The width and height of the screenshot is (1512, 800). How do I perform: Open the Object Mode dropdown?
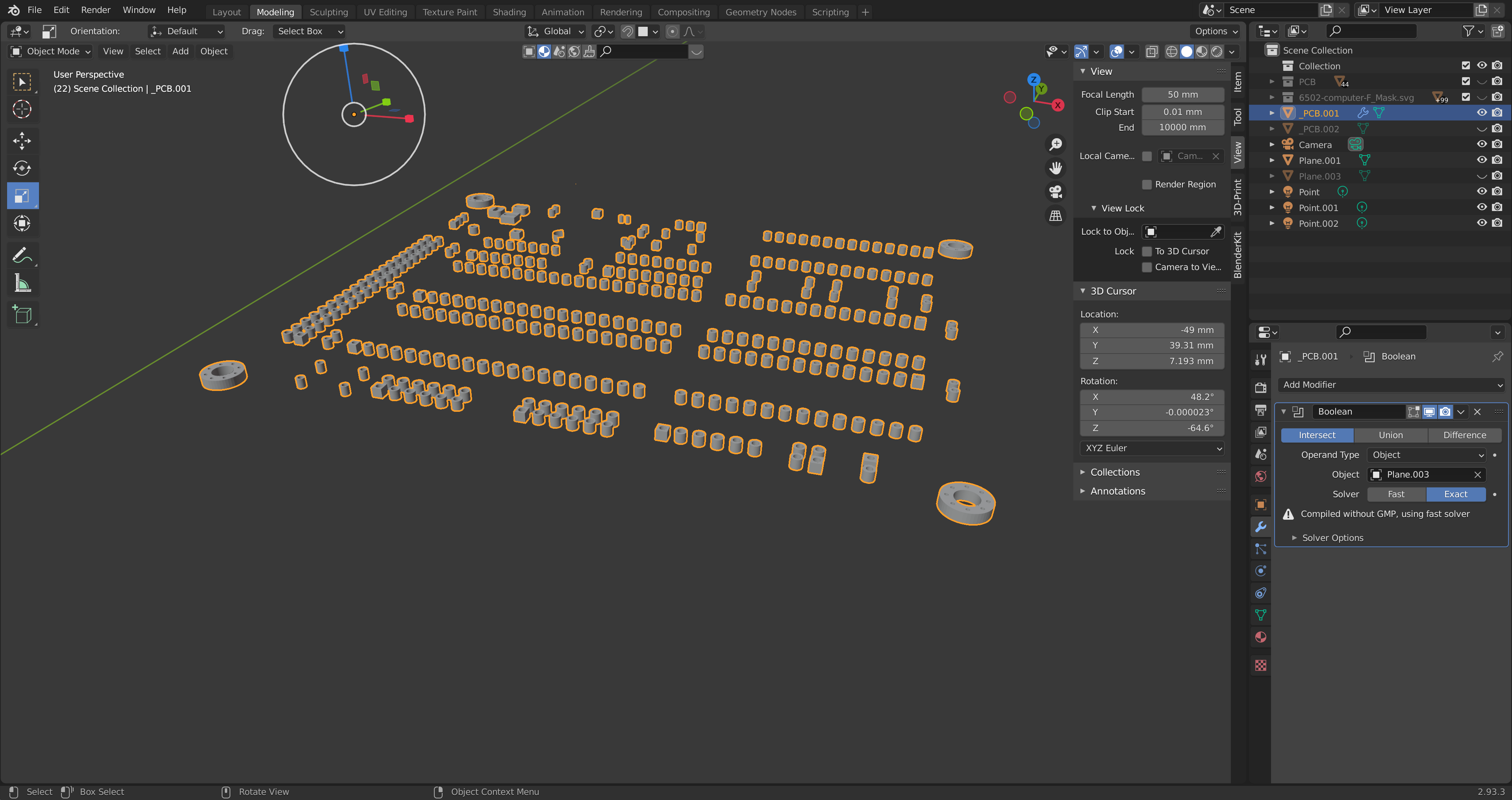click(x=51, y=51)
